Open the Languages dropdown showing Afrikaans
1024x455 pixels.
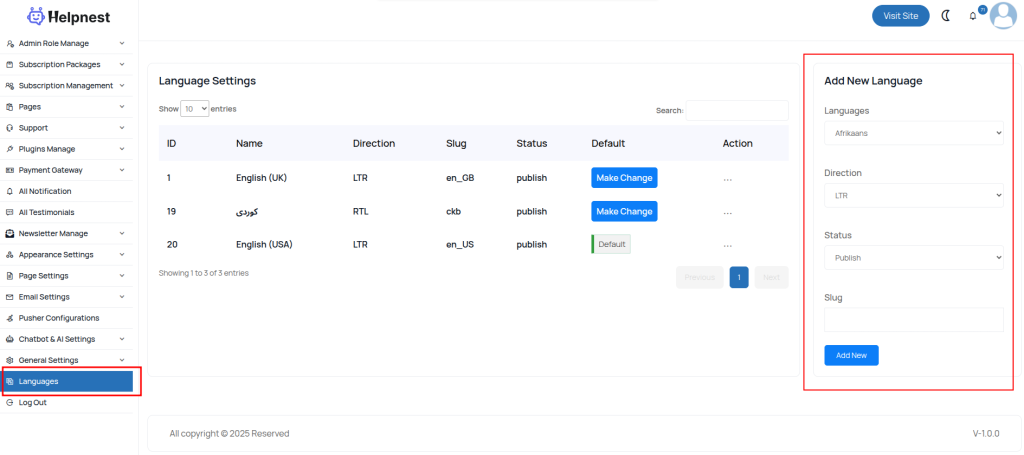[913, 133]
